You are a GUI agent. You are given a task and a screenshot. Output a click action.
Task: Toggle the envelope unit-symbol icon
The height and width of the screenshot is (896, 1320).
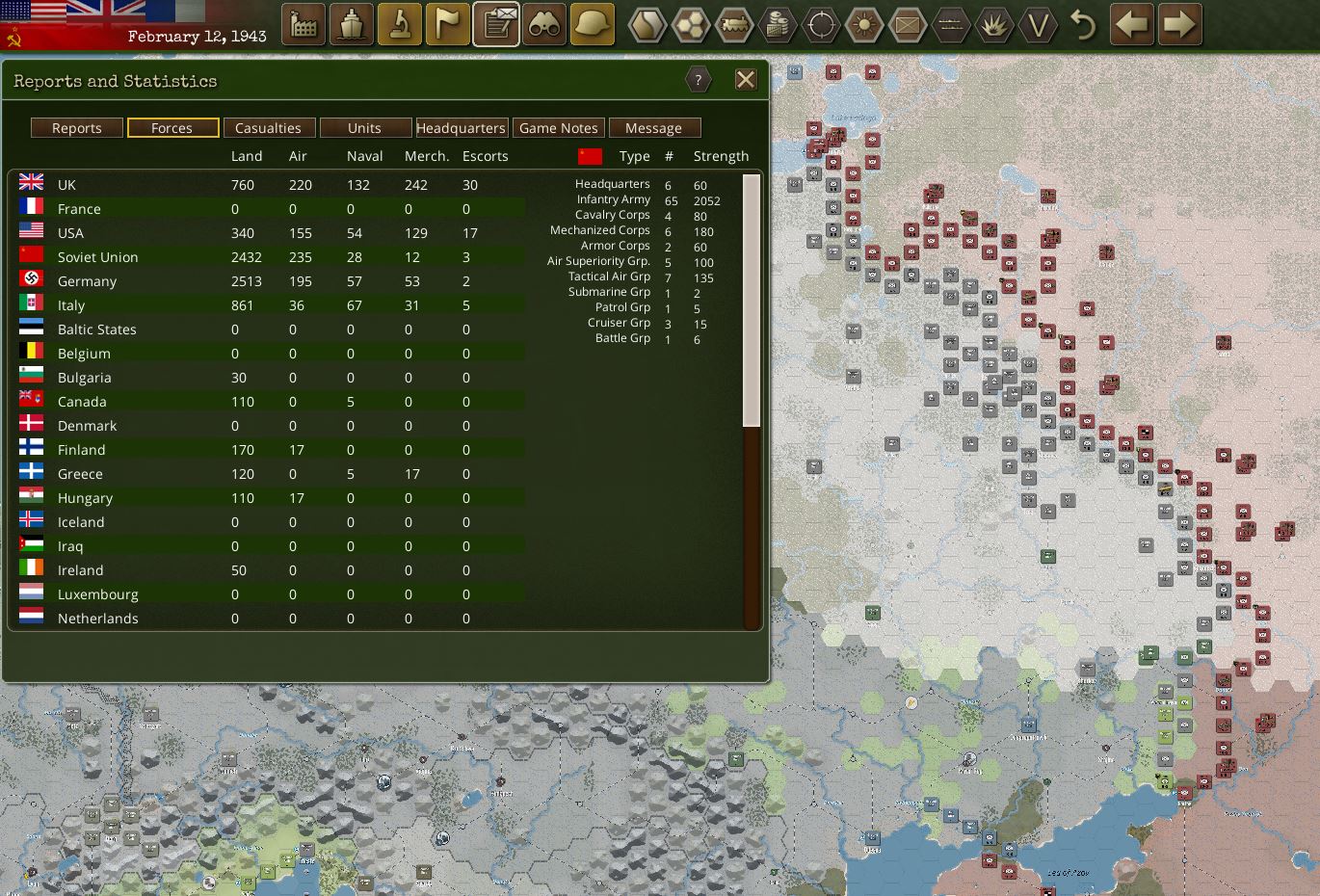tap(908, 25)
